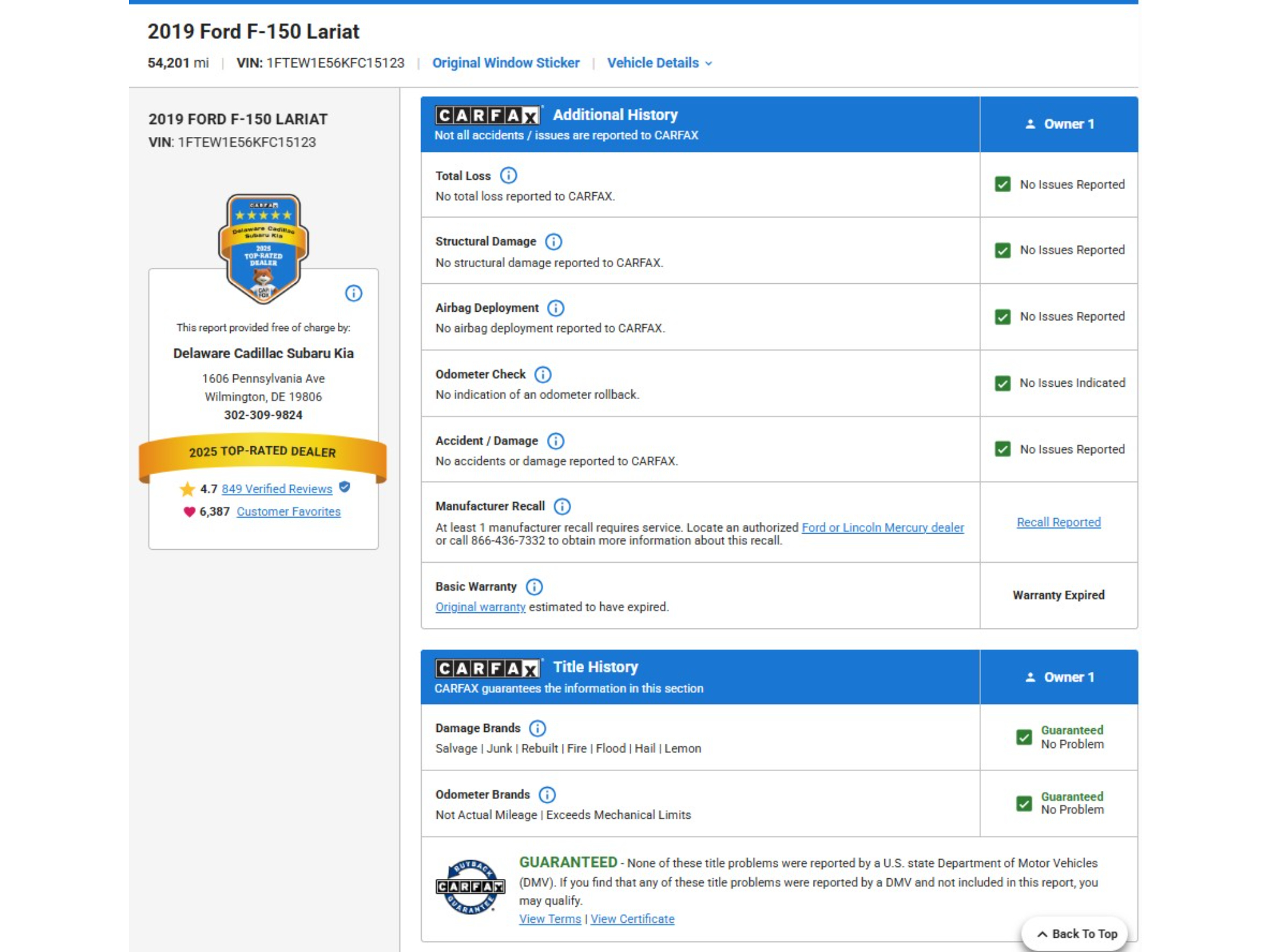Click Odometer Check No Issues Indicated checkmark
The width and height of the screenshot is (1270, 952).
click(1003, 383)
